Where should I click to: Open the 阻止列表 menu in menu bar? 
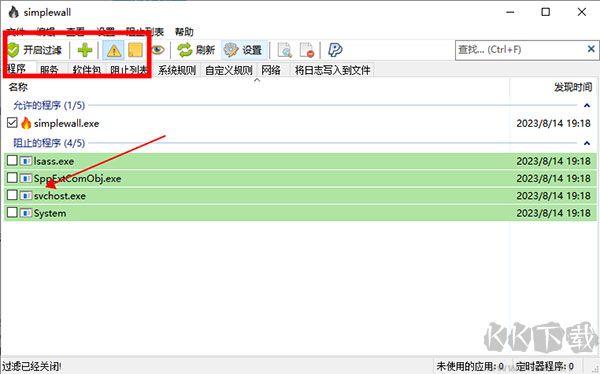click(145, 32)
